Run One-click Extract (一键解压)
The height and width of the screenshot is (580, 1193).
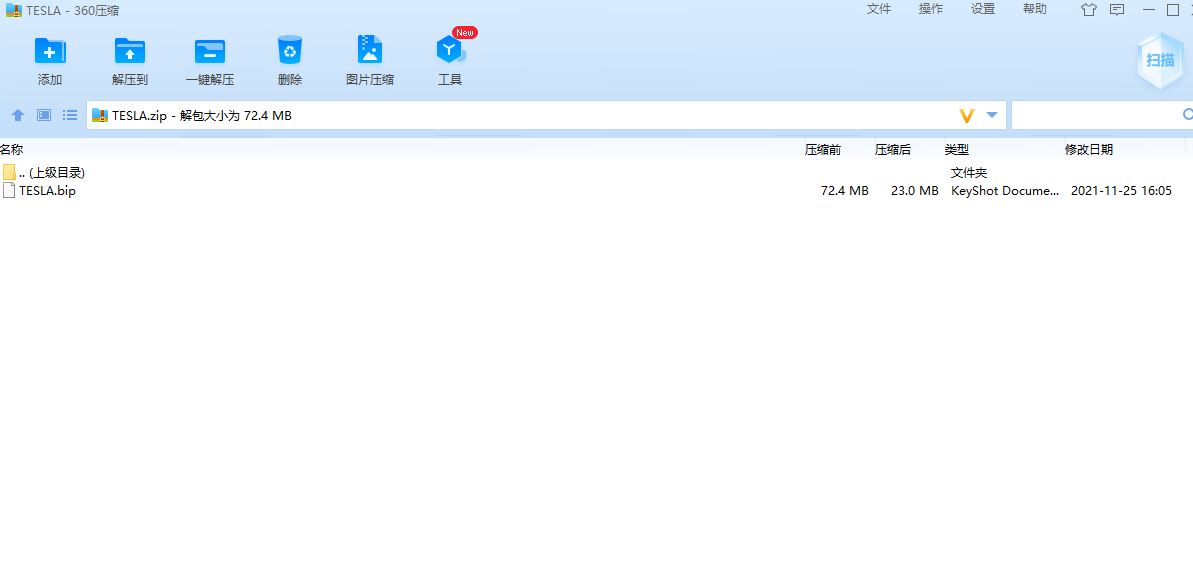pyautogui.click(x=209, y=51)
